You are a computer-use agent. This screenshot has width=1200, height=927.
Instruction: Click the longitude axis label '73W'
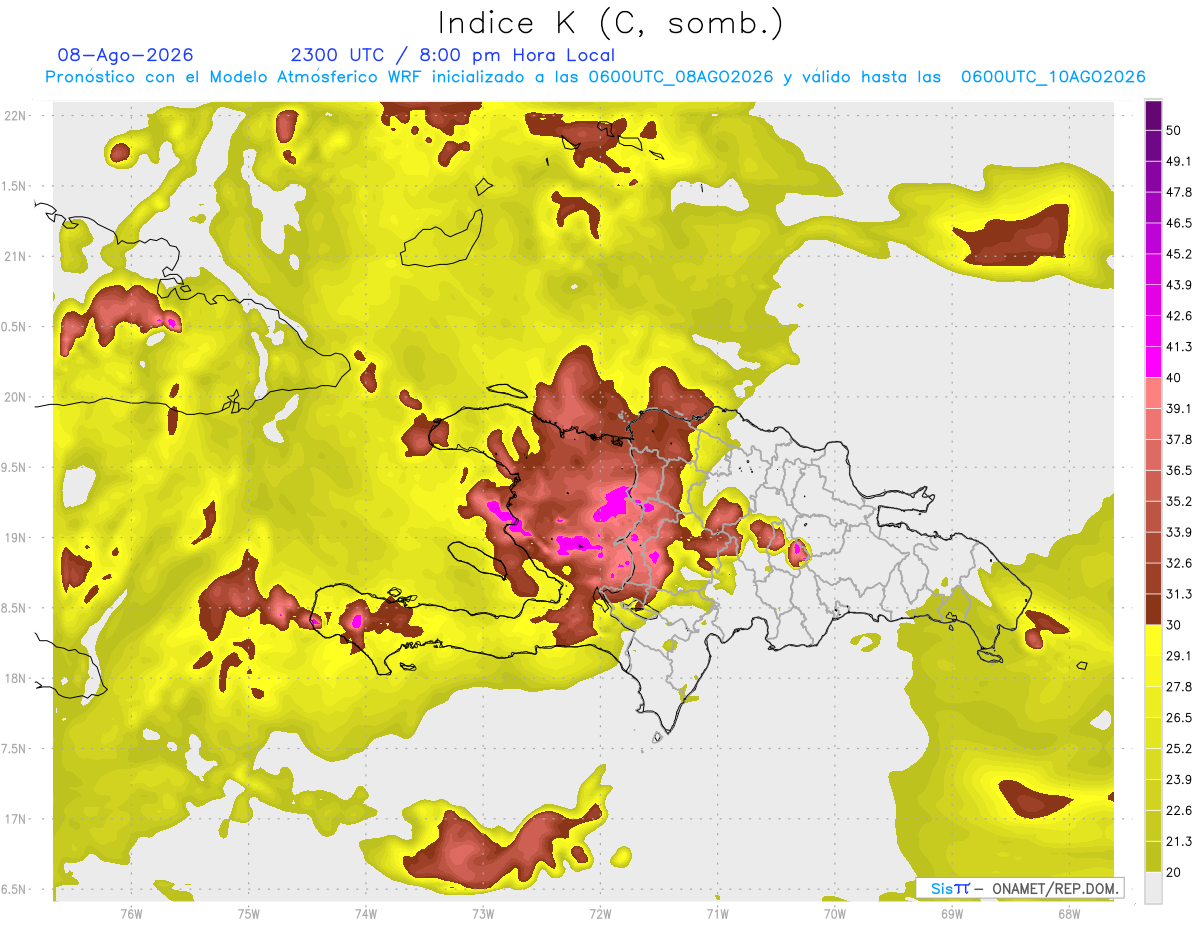click(x=483, y=913)
